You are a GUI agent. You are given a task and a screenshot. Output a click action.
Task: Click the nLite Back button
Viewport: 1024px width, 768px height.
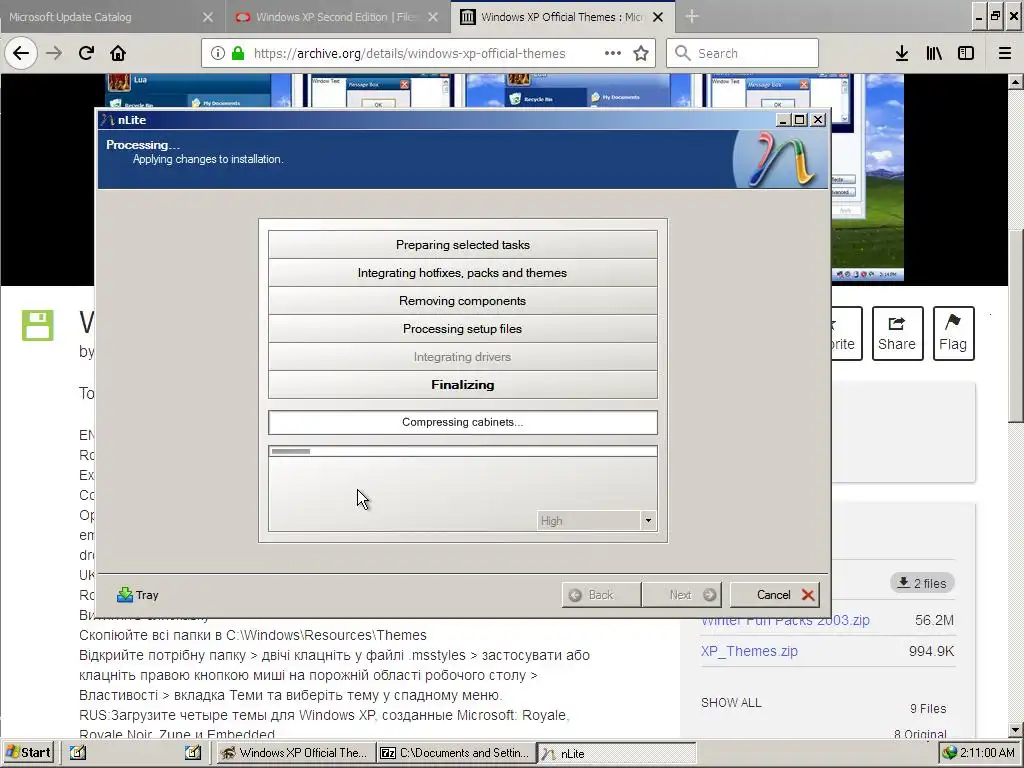click(601, 595)
